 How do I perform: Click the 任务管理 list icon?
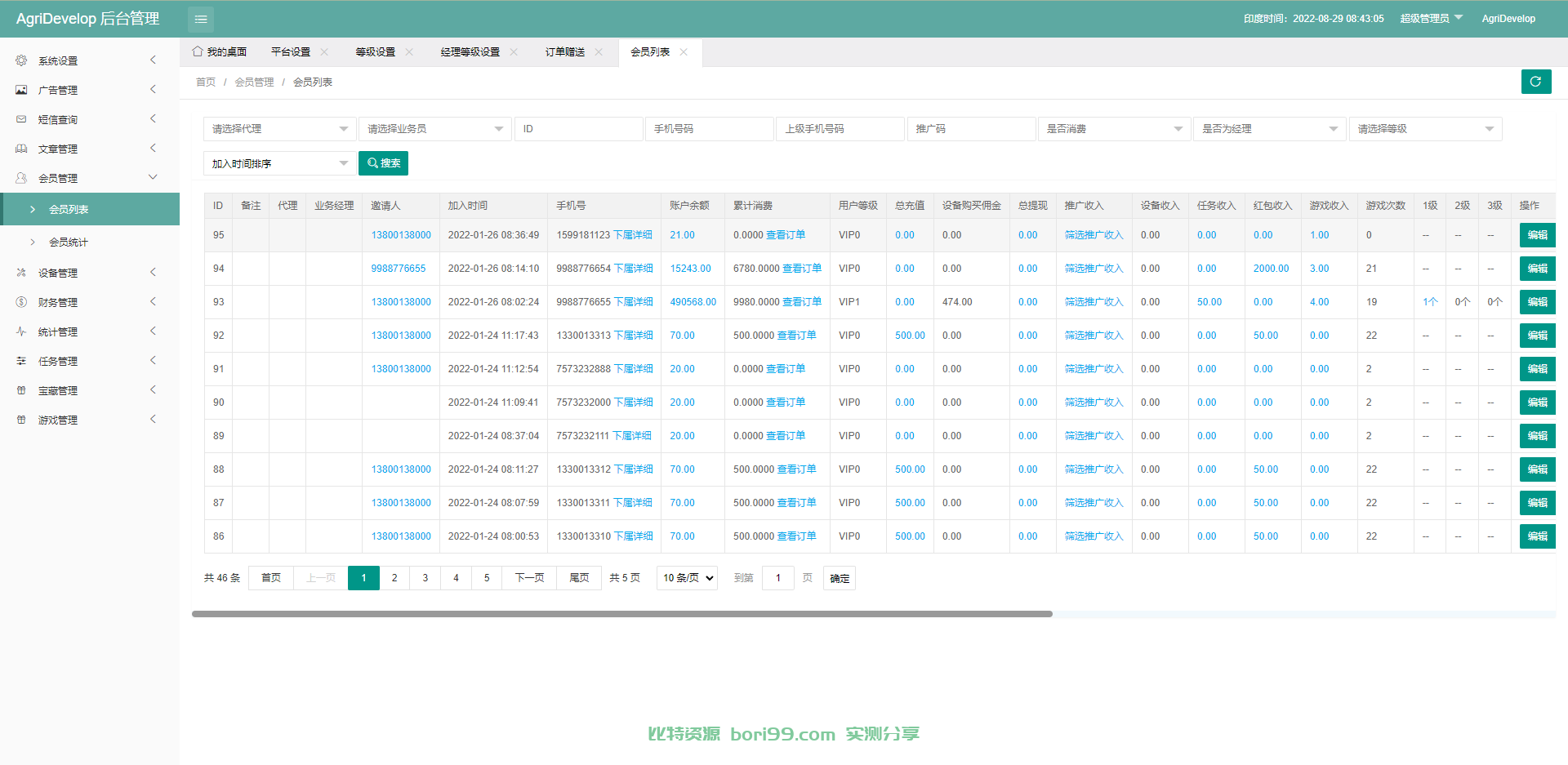[21, 361]
